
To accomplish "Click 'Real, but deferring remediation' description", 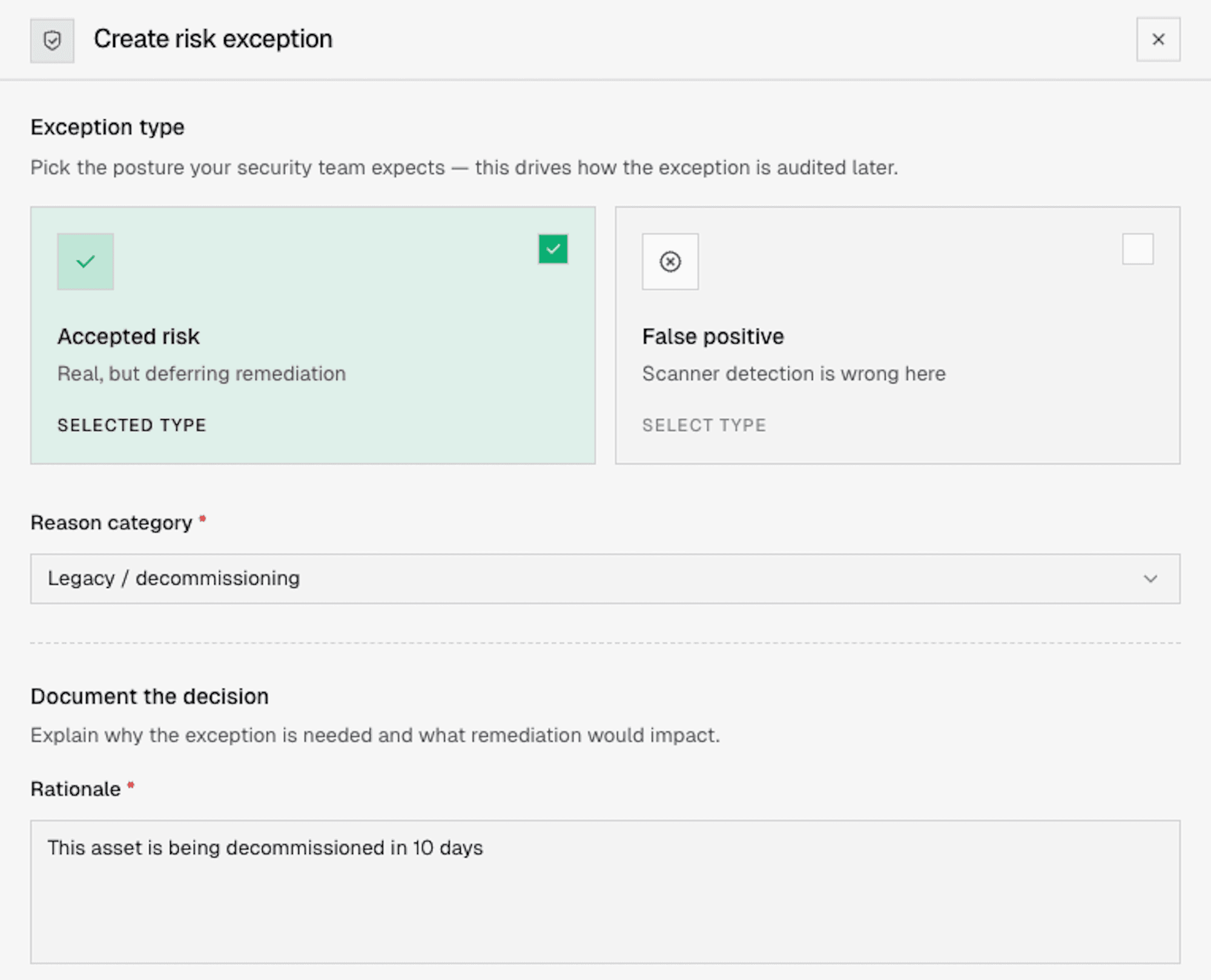I will pyautogui.click(x=202, y=374).
